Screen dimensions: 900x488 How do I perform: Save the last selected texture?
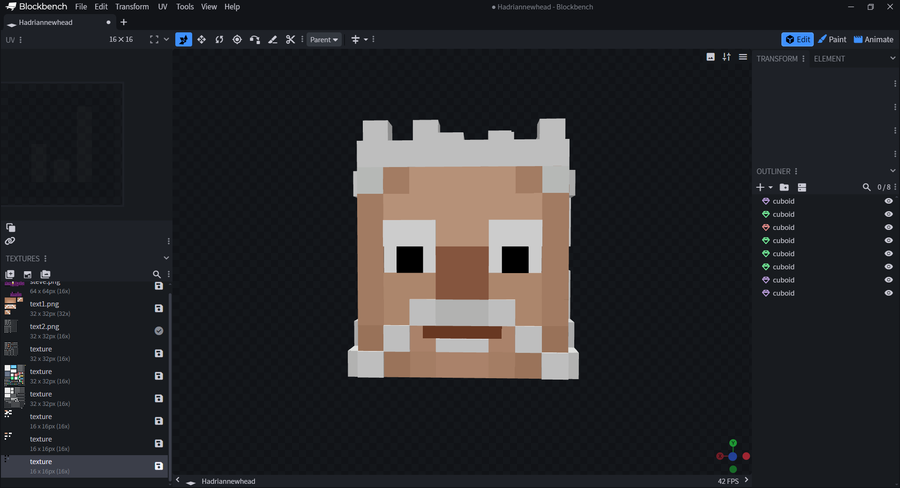pyautogui.click(x=159, y=466)
